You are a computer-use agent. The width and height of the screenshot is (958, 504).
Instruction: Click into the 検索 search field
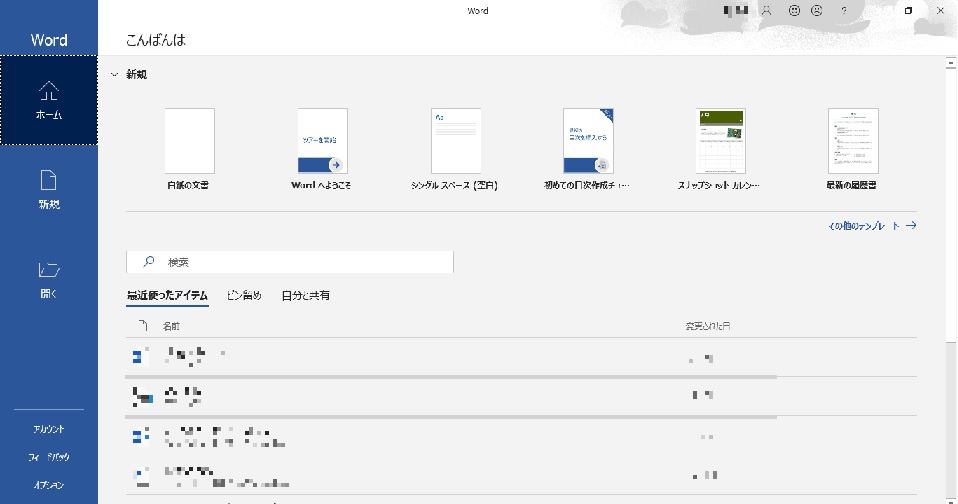[300, 262]
